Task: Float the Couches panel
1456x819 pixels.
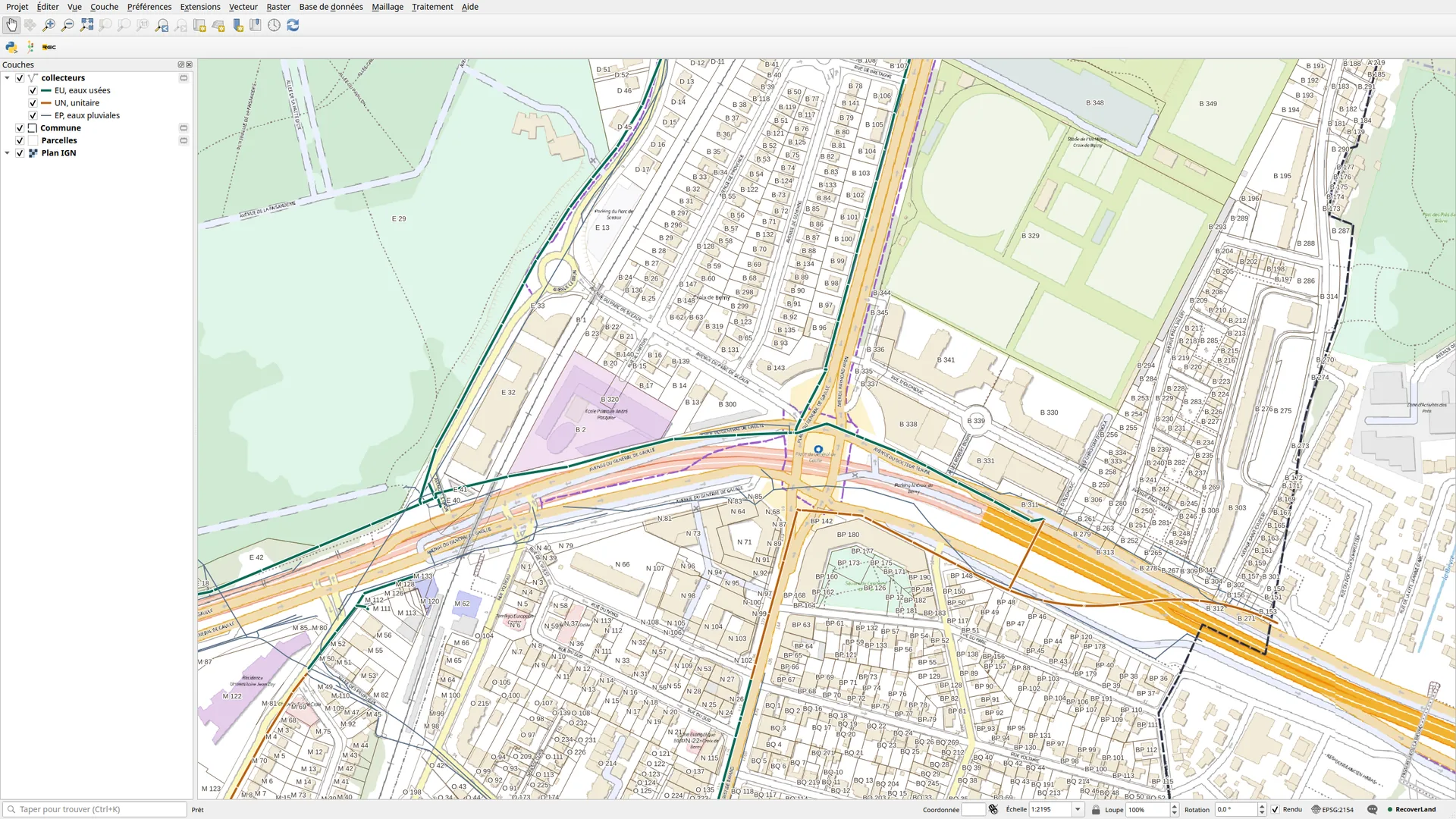Action: click(180, 64)
